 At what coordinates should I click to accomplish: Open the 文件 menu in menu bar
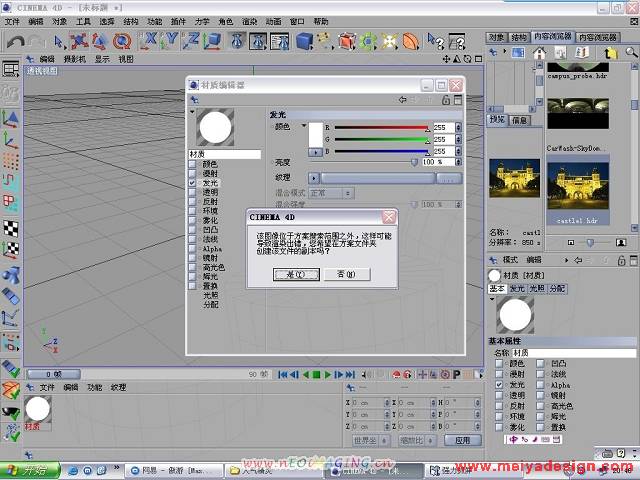[x=12, y=21]
